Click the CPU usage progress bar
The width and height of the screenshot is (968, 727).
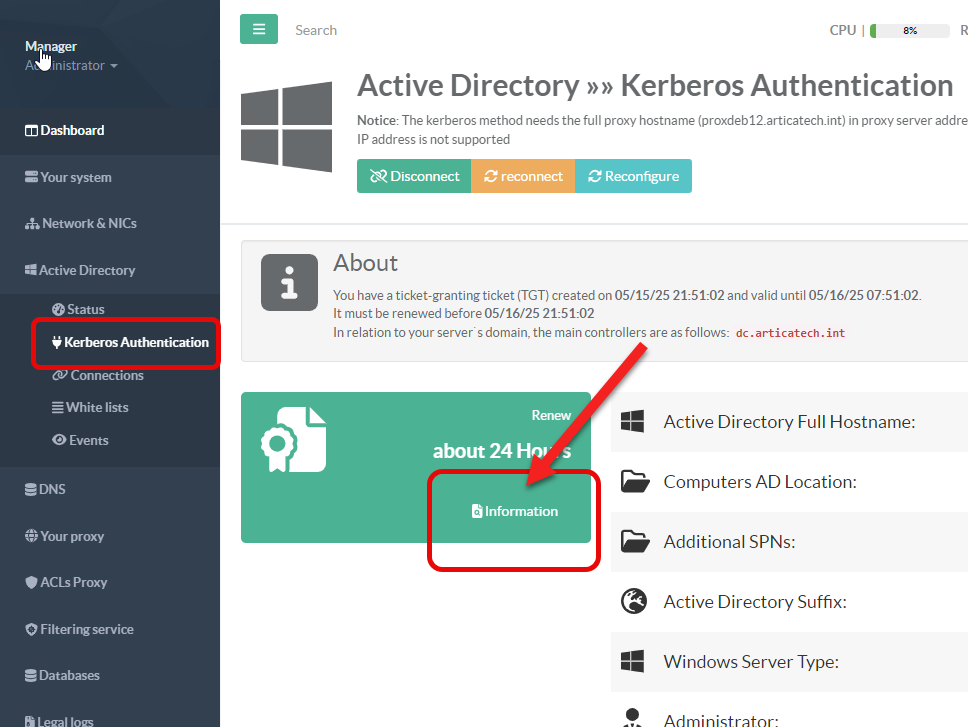pos(909,30)
